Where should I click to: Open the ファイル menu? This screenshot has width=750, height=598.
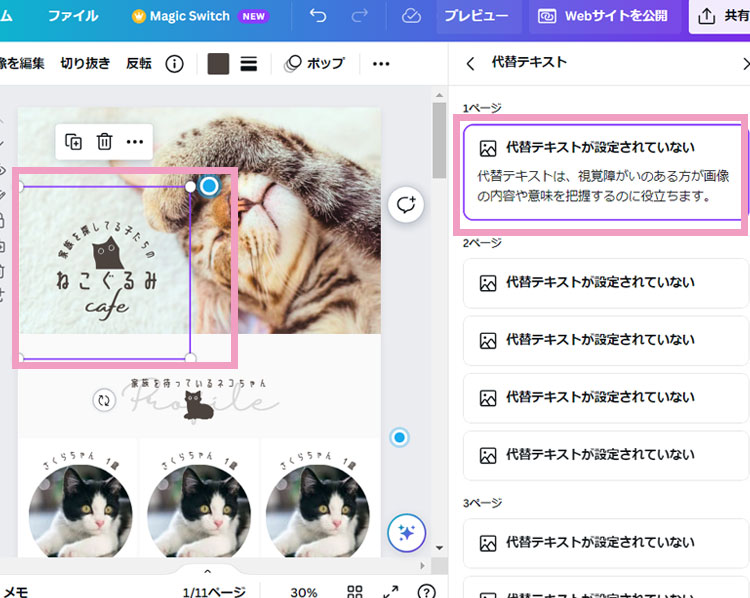pos(73,16)
